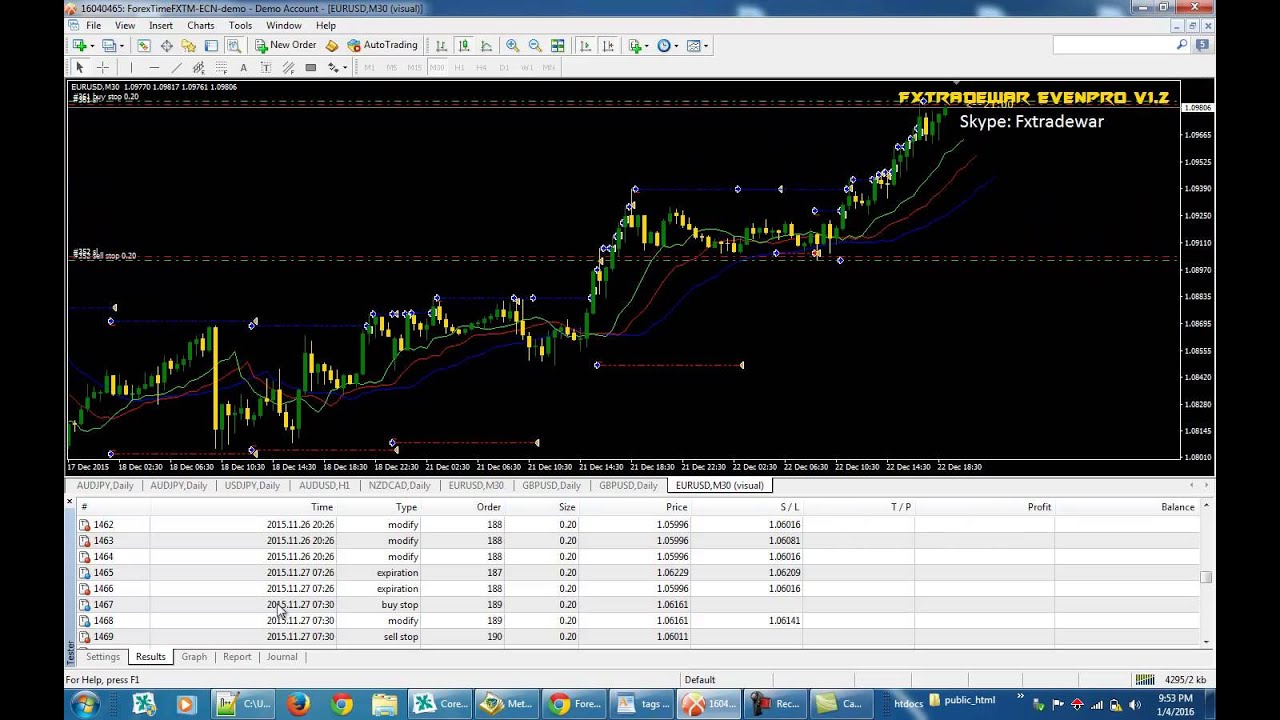Select the Equidistant Channel tool

[198, 68]
